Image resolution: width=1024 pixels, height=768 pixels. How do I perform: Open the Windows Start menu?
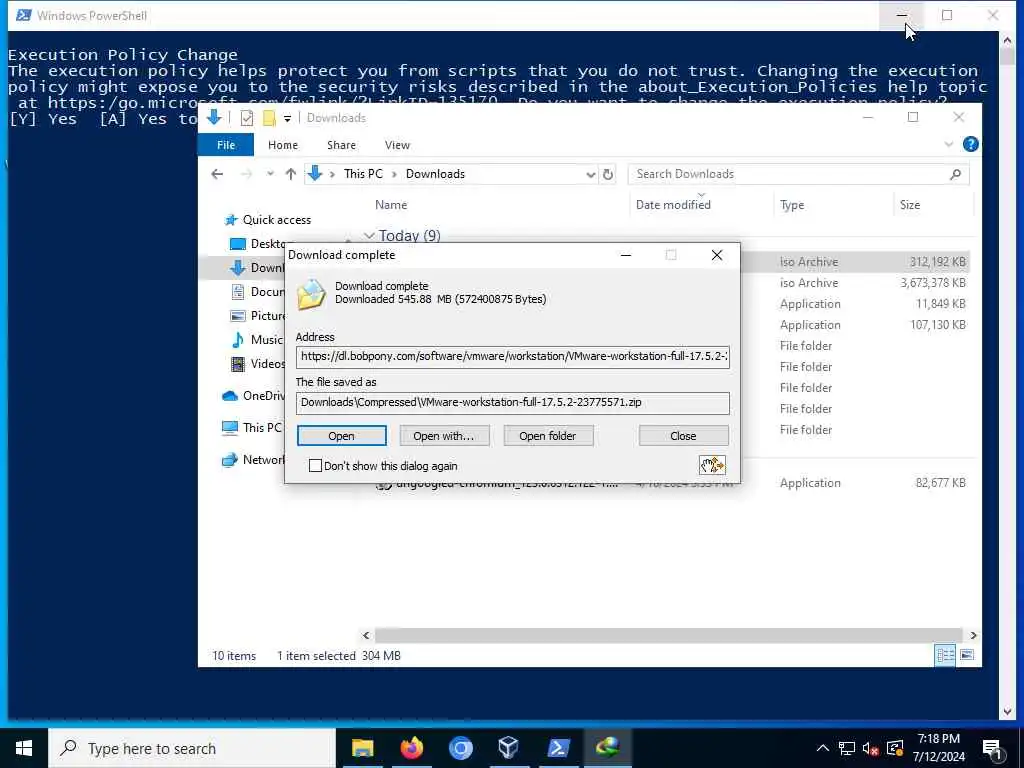click(x=24, y=748)
